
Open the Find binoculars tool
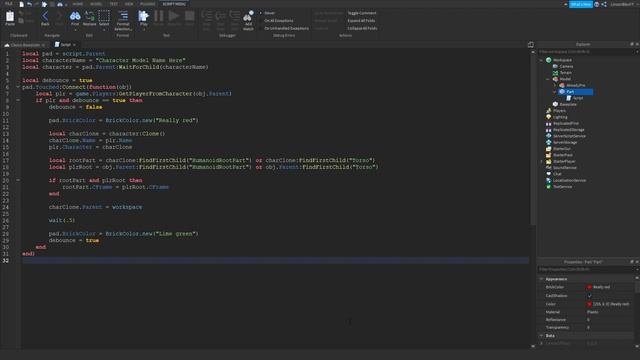(75, 16)
